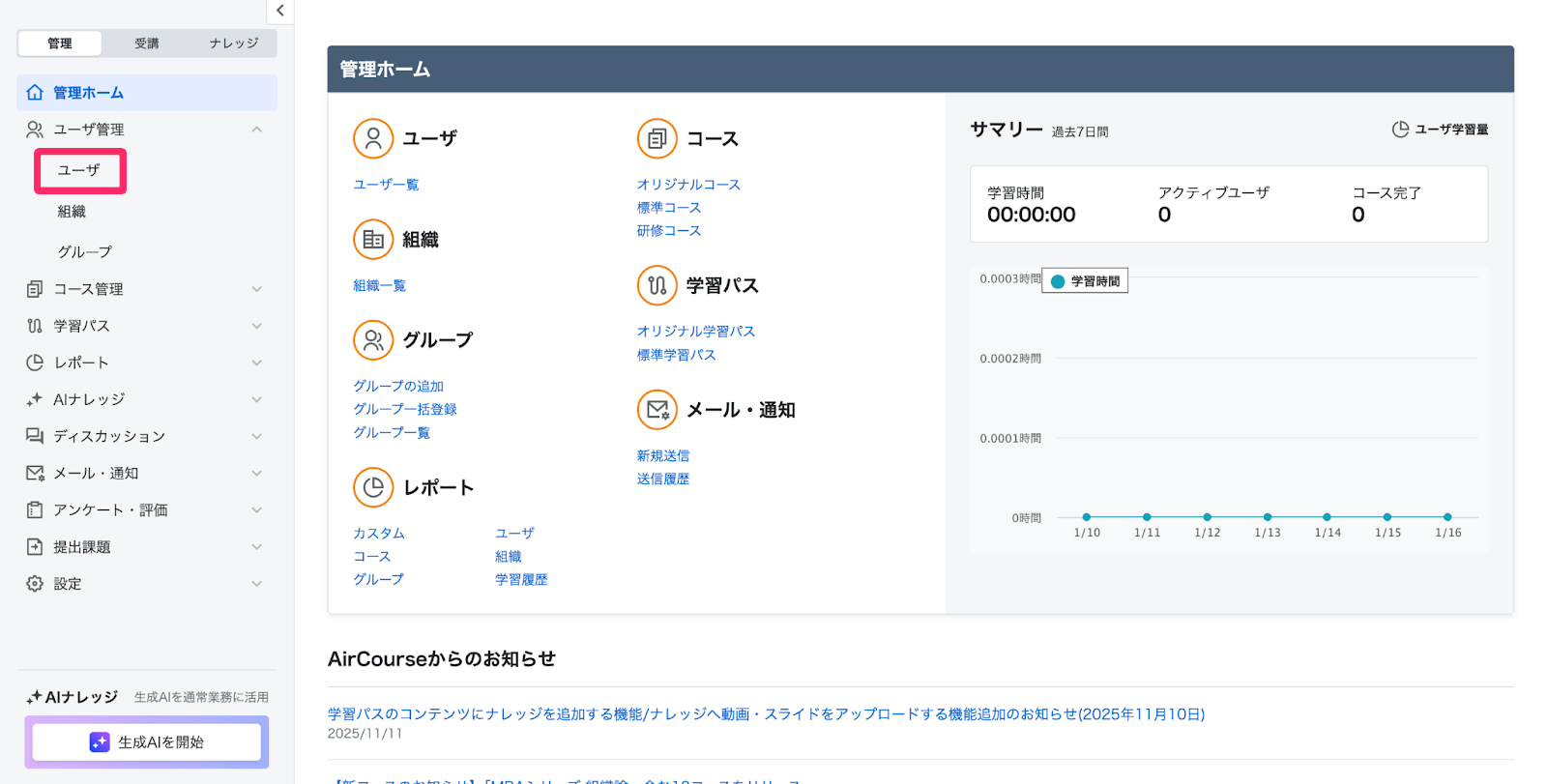Expand the ディスカッション section chevron

pyautogui.click(x=256, y=436)
